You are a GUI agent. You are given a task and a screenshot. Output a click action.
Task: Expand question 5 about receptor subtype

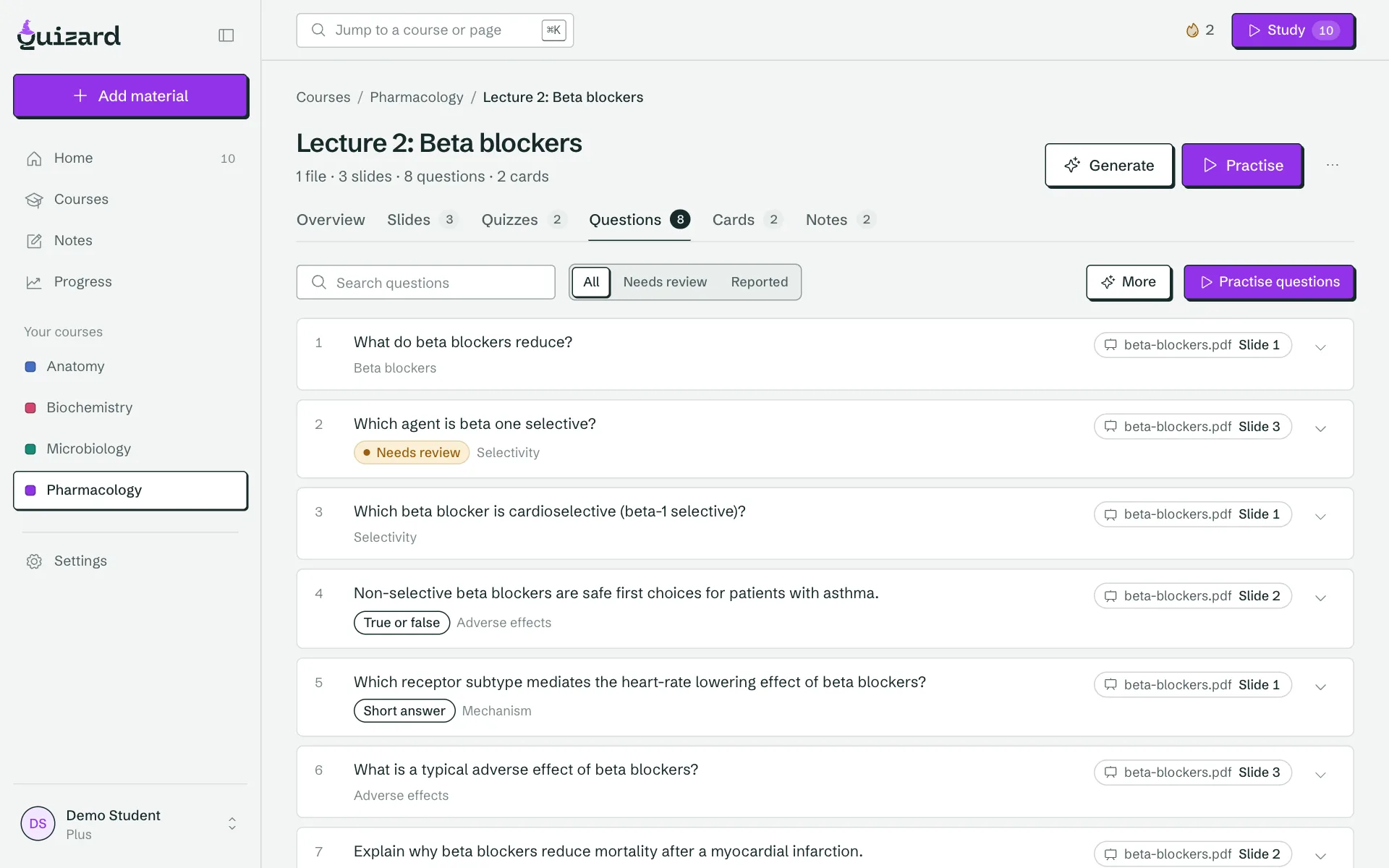point(1320,687)
